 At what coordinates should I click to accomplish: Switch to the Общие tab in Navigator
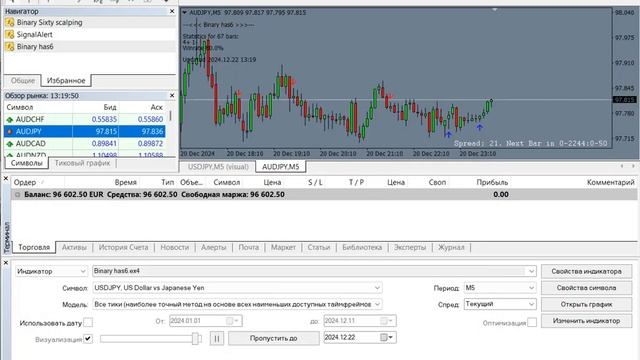coord(23,80)
